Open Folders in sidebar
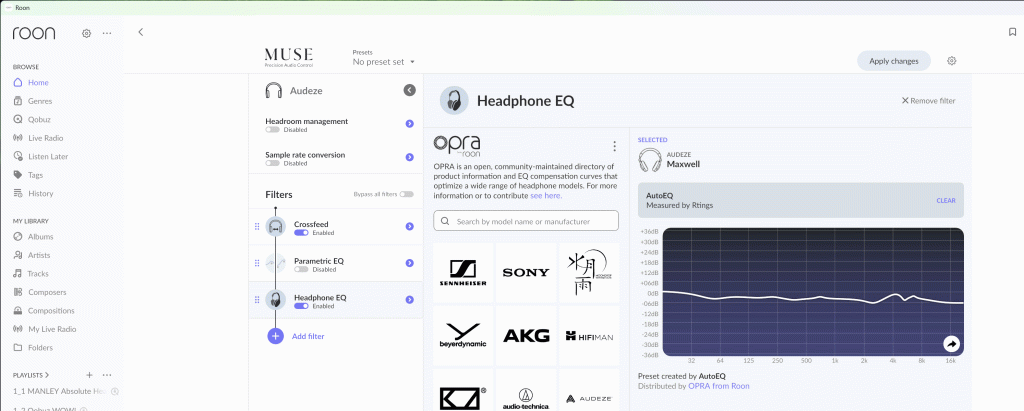 [40, 348]
